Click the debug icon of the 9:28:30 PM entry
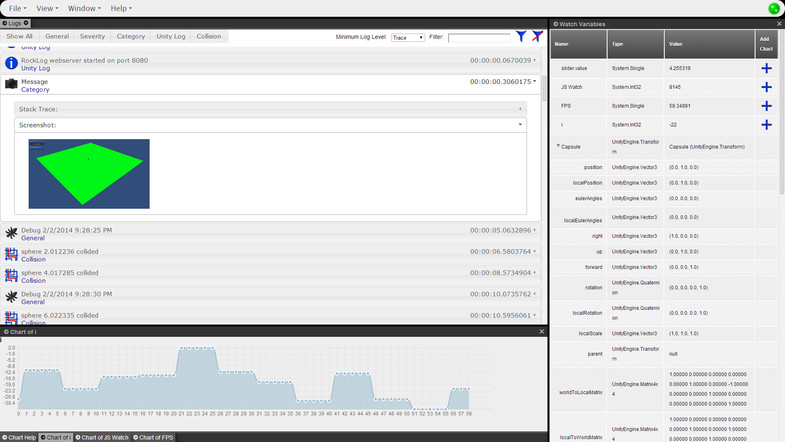The height and width of the screenshot is (442, 785). coord(11,297)
